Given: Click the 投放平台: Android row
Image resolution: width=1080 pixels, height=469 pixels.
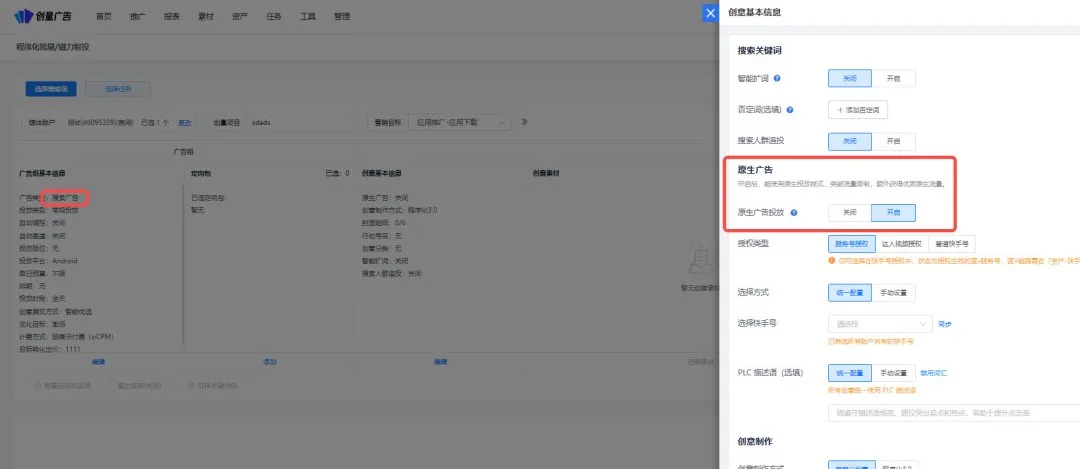Looking at the screenshot, I should click(x=48, y=261).
